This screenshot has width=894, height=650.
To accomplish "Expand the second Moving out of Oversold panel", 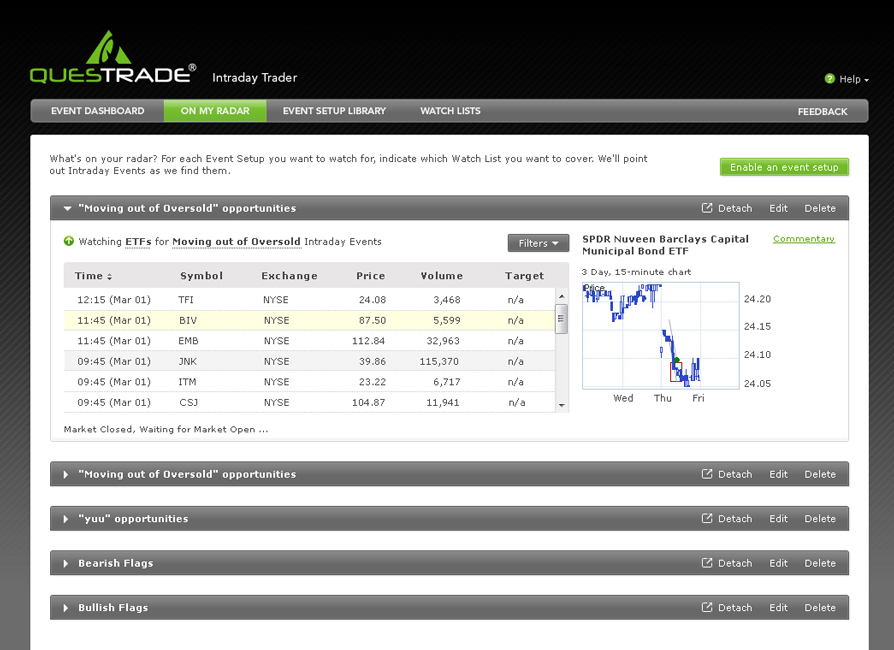I will 66,474.
